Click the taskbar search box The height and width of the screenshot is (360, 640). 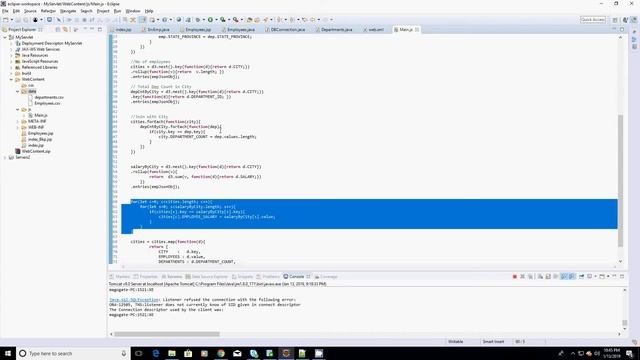(x=73, y=353)
